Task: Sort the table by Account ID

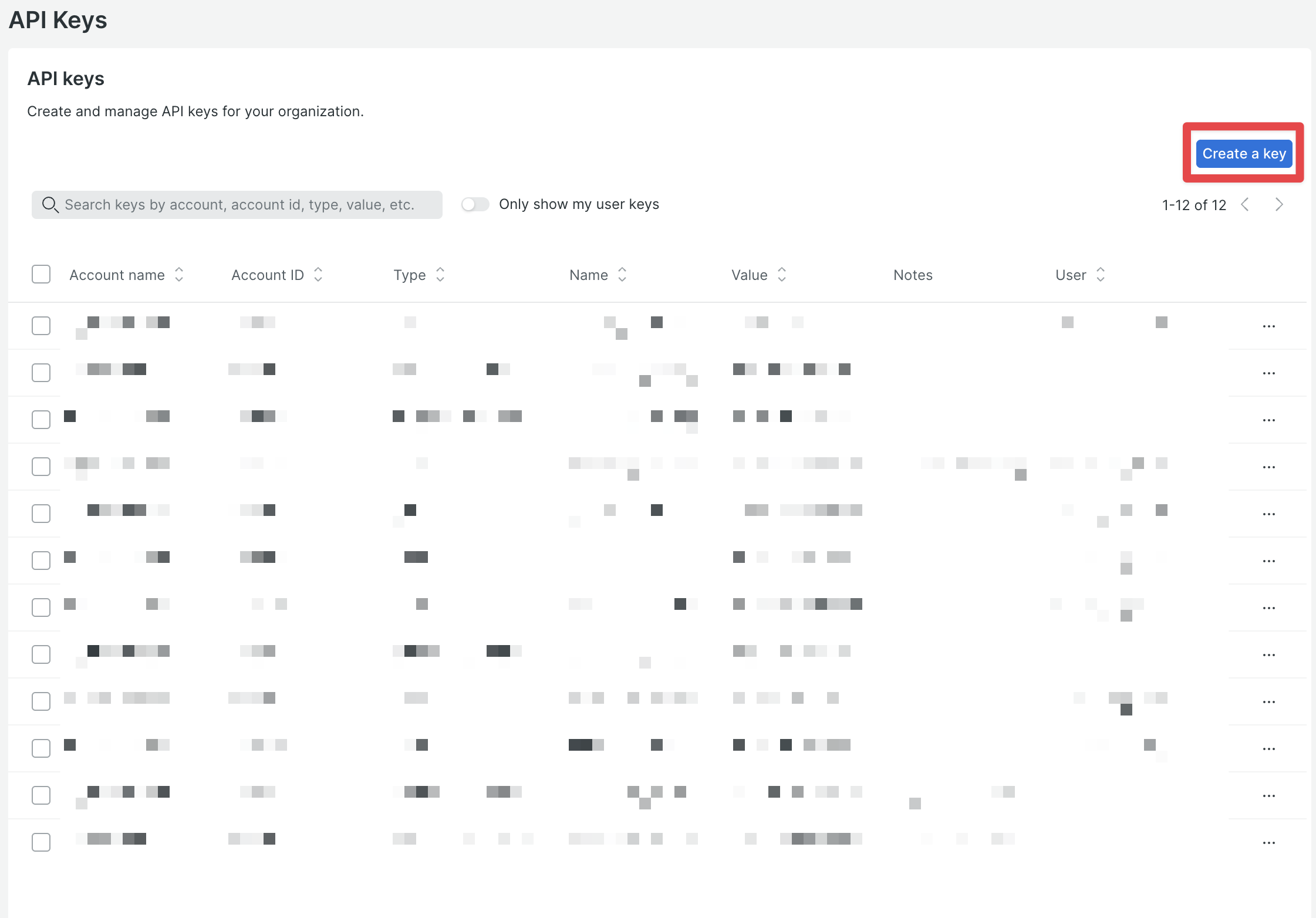Action: 268,275
